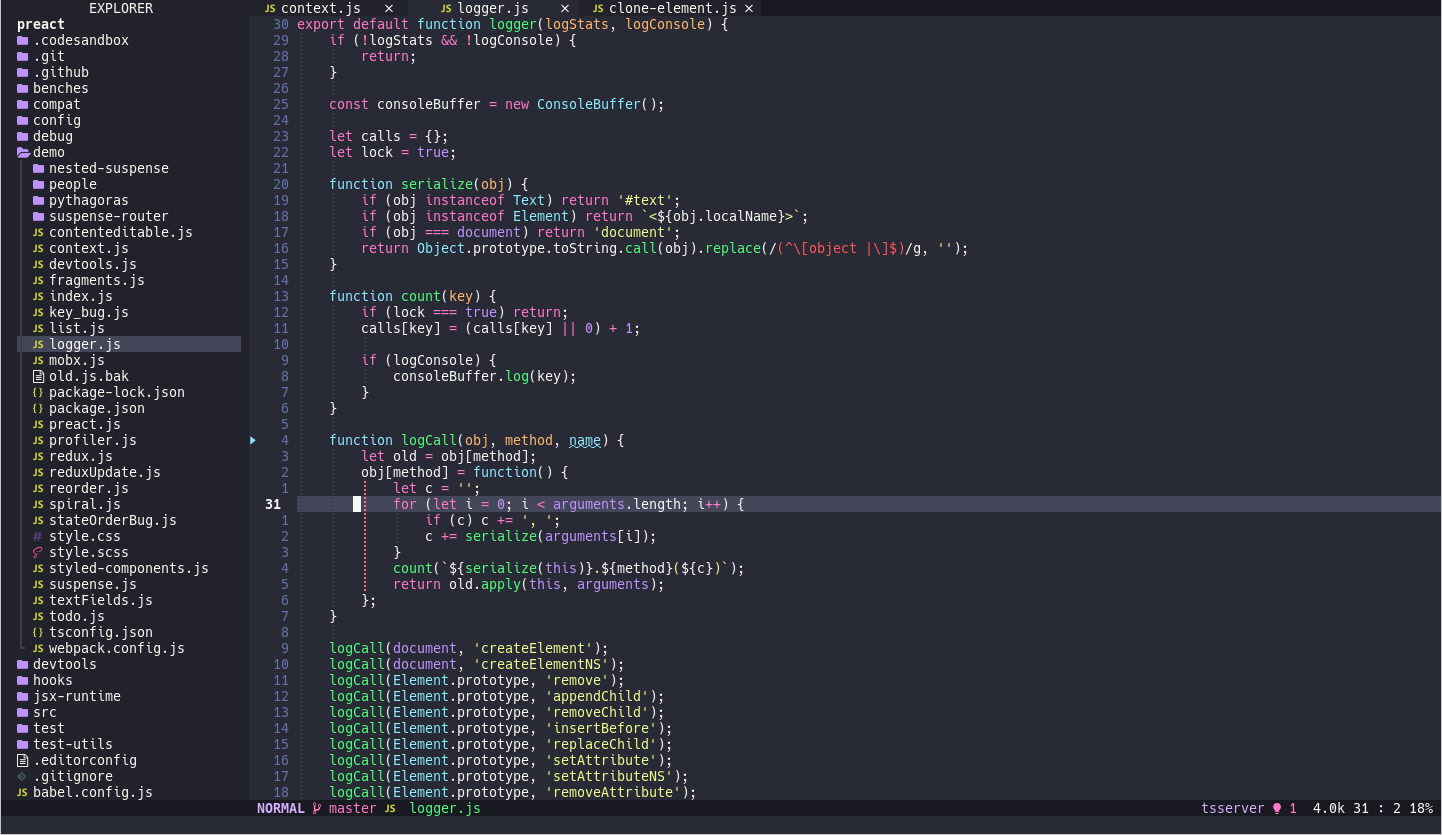Open reduxUpdate.js in the explorer
Screen dimensions: 1442x835
pos(105,472)
